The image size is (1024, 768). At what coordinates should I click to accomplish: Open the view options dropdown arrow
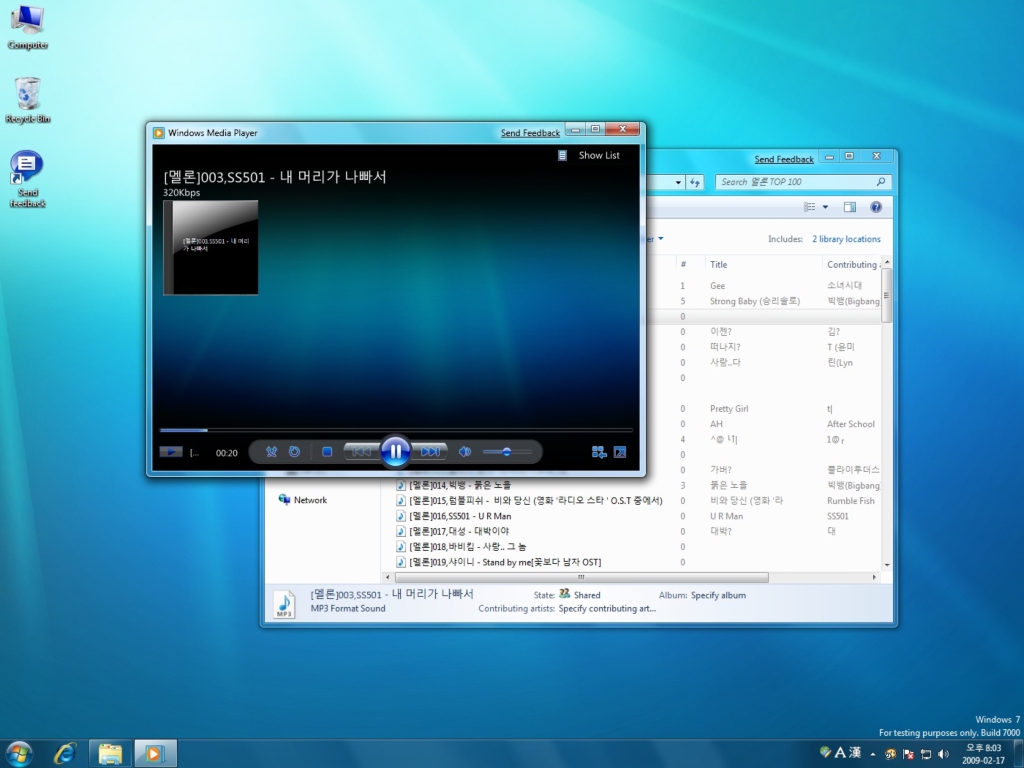coord(825,207)
